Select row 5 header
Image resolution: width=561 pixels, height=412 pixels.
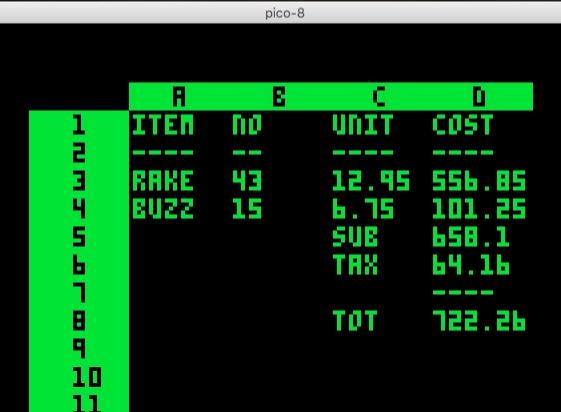(x=79, y=237)
